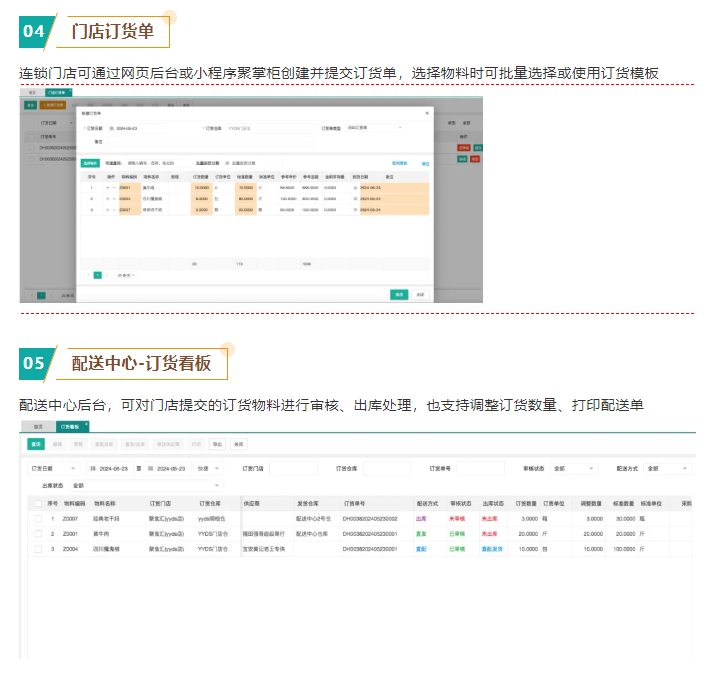Tick checkbox for row 2 黄牛肉 in 订货看板

pos(38,534)
